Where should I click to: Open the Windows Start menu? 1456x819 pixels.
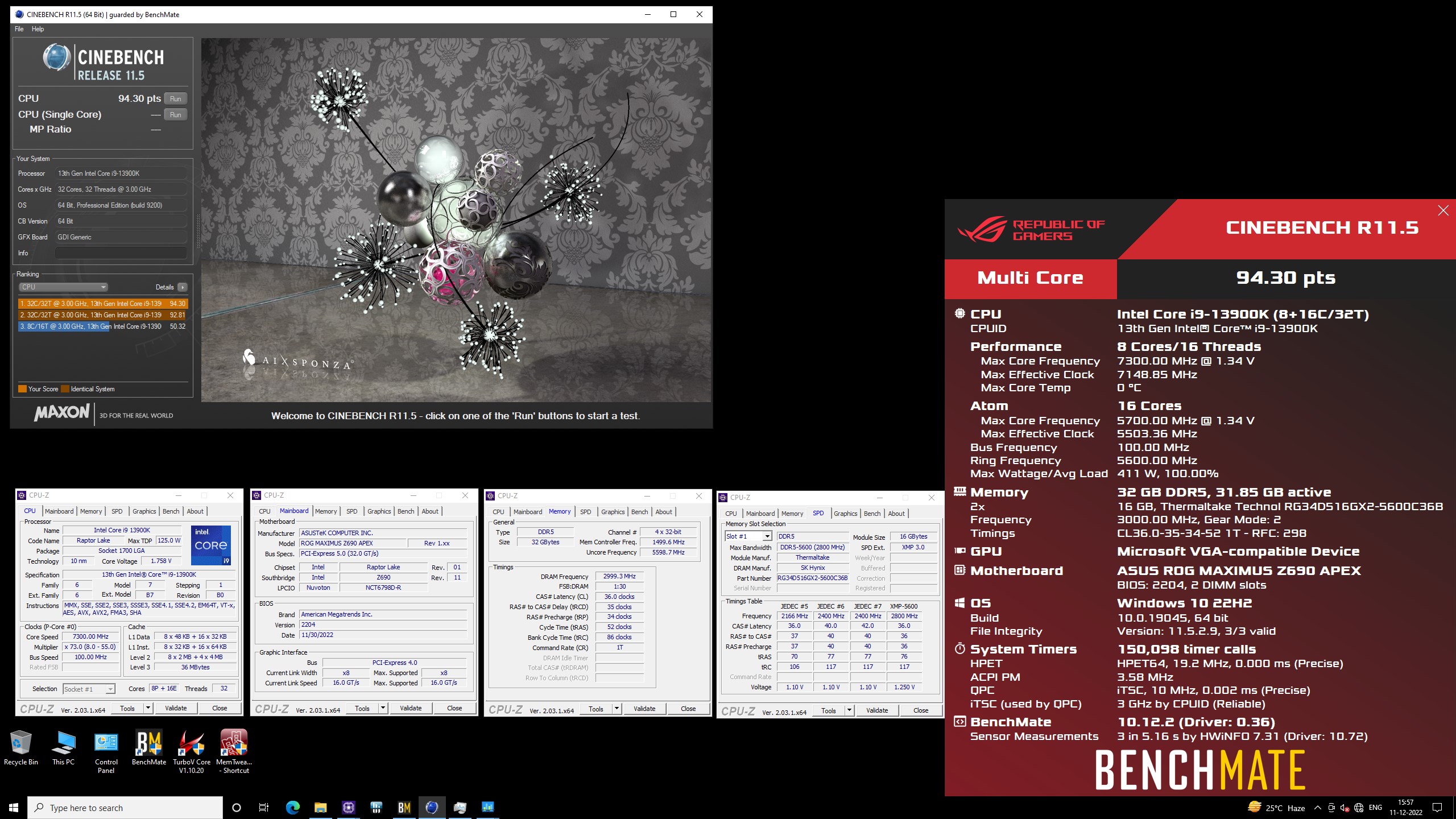pos(14,808)
